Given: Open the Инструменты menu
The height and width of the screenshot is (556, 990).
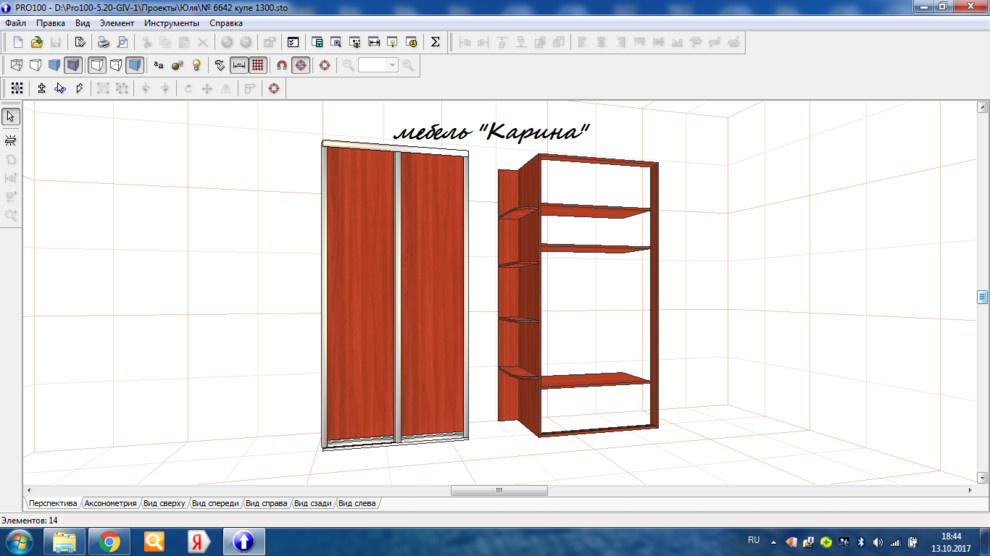Looking at the screenshot, I should pyautogui.click(x=171, y=23).
